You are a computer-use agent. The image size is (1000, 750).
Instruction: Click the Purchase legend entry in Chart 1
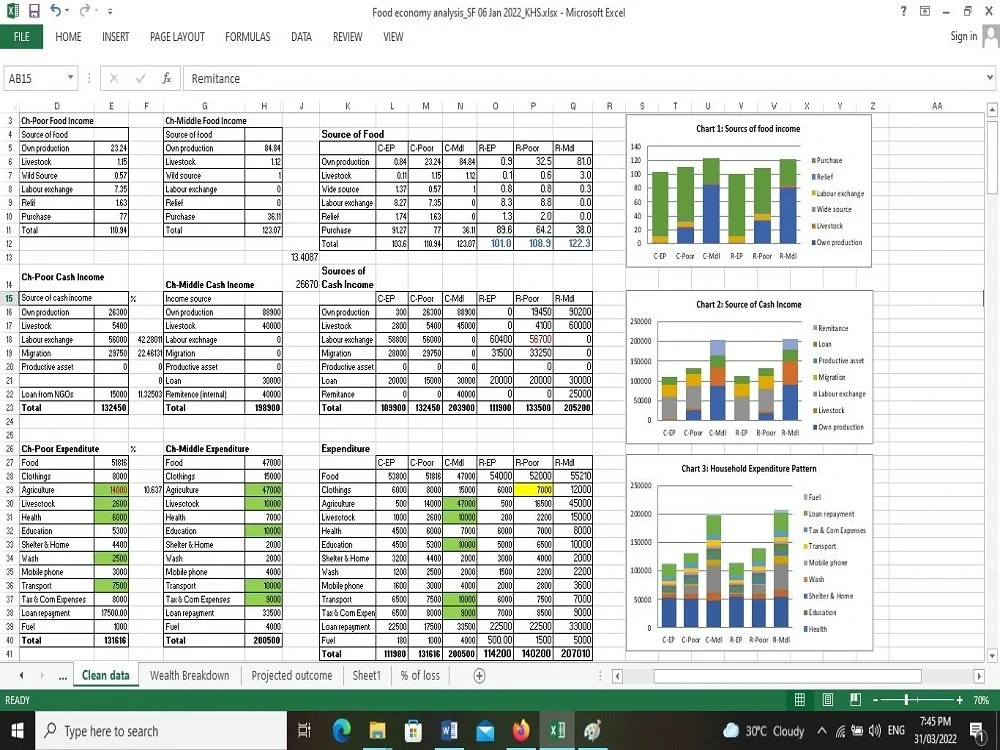click(827, 161)
